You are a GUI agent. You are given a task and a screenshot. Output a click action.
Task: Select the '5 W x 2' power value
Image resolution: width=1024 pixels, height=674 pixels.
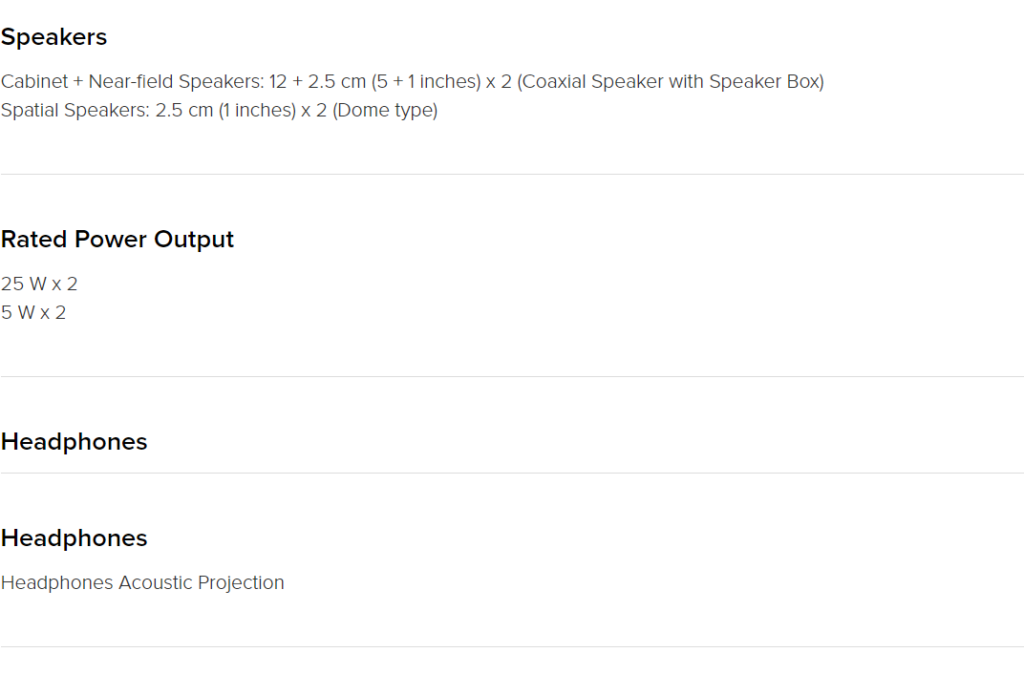tap(33, 313)
